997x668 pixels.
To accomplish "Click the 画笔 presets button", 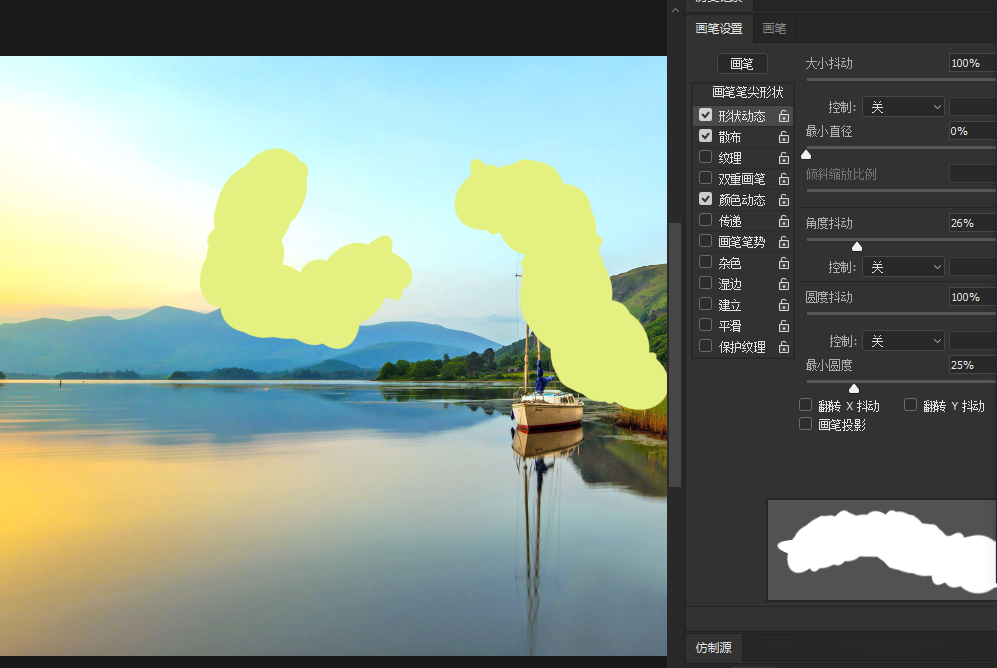I will tap(742, 64).
